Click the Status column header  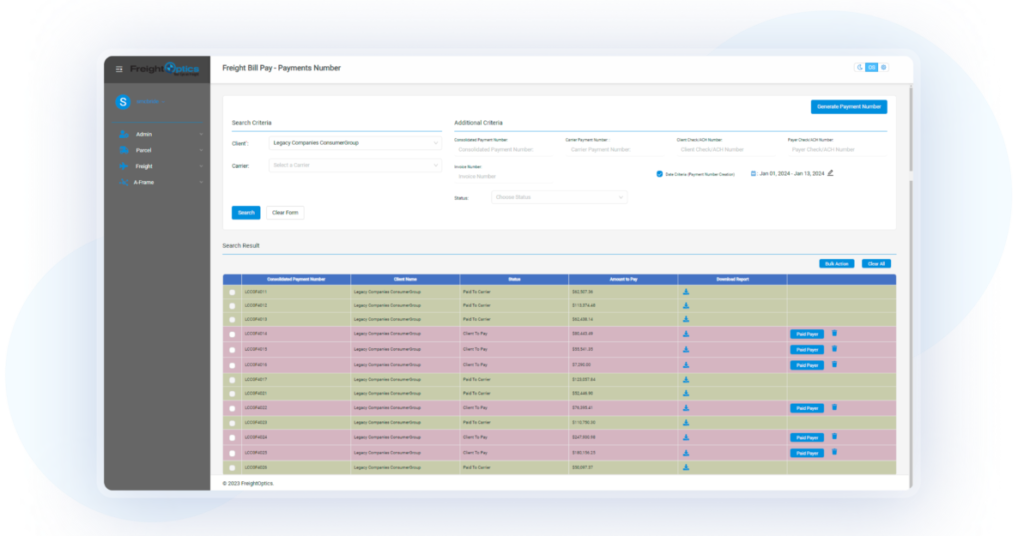[514, 279]
